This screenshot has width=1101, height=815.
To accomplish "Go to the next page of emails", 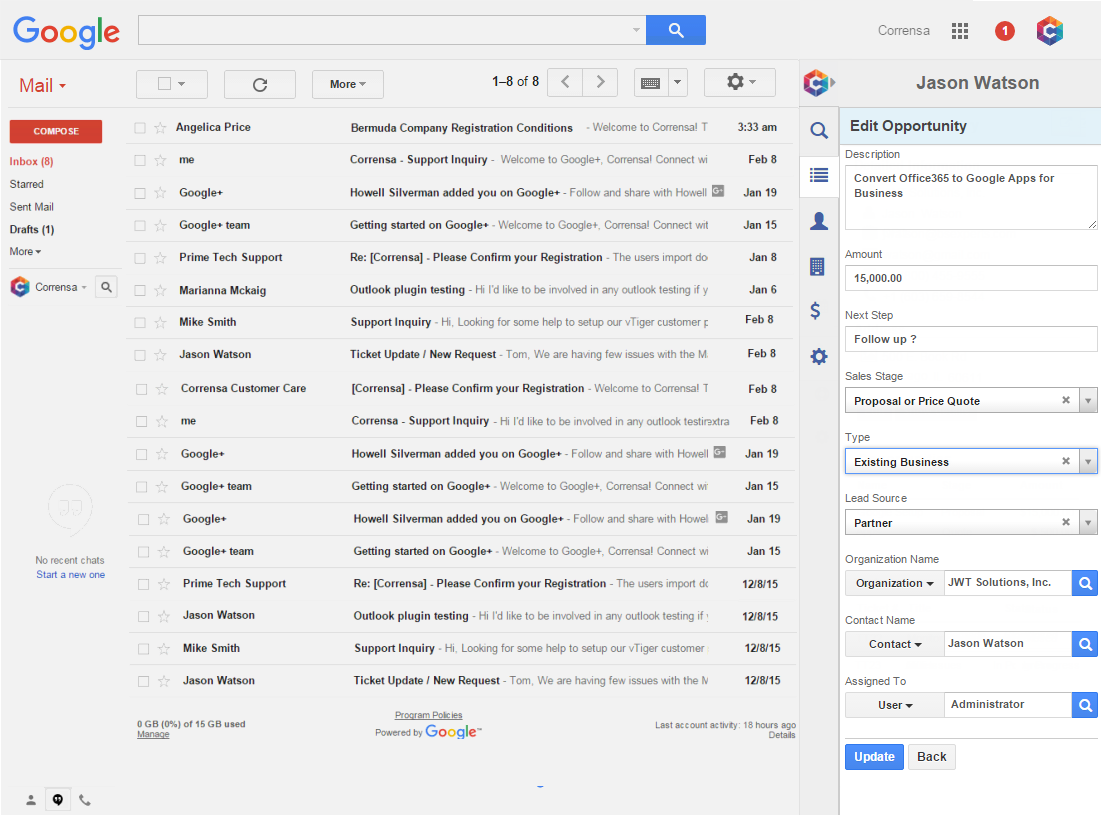I will pos(600,82).
